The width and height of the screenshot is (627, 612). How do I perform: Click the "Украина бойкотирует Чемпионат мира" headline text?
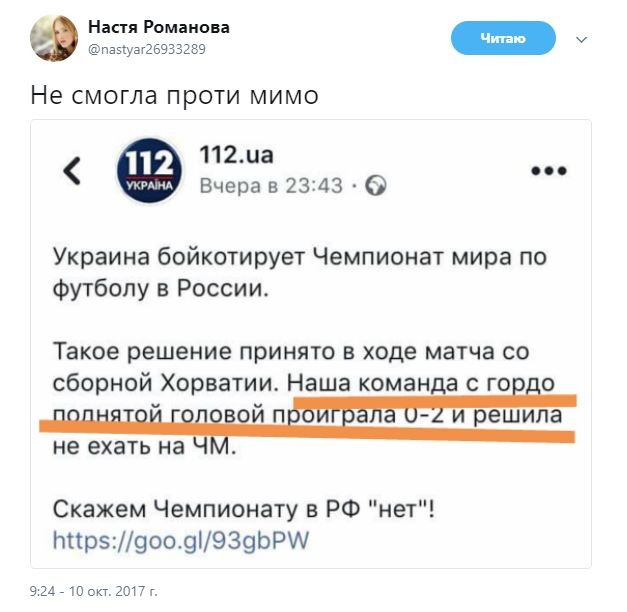point(300,258)
